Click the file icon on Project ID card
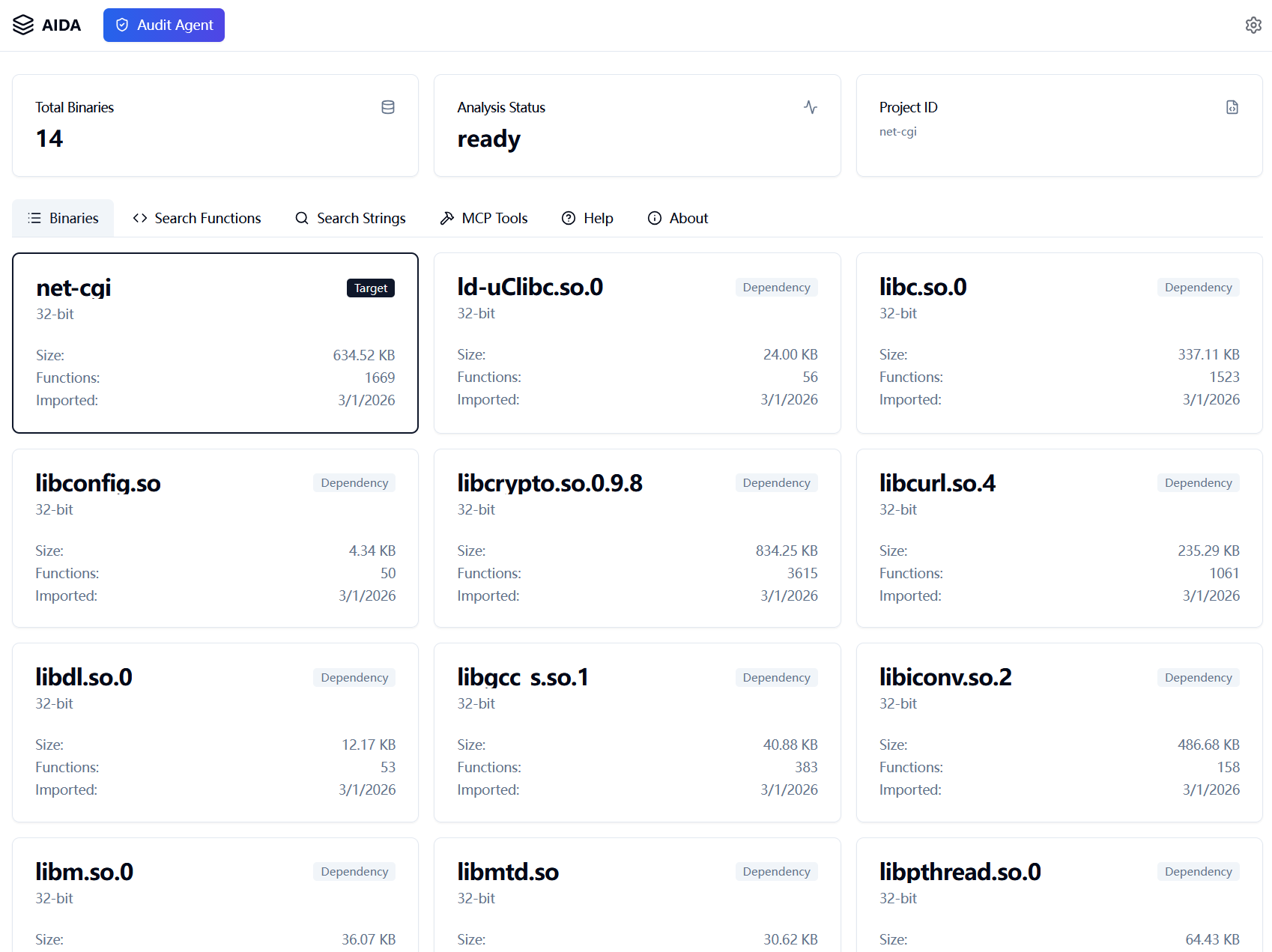The image size is (1272, 952). click(1232, 107)
